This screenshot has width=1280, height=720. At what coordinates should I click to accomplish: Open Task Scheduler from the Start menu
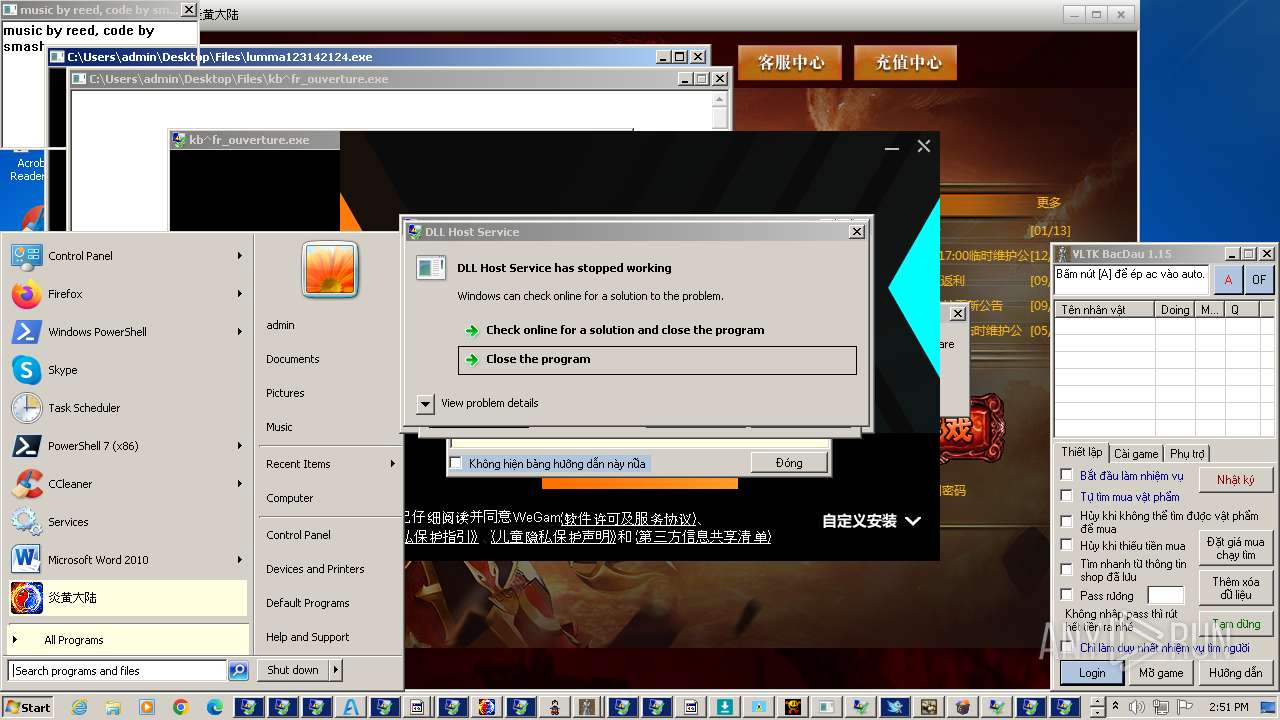(127, 408)
